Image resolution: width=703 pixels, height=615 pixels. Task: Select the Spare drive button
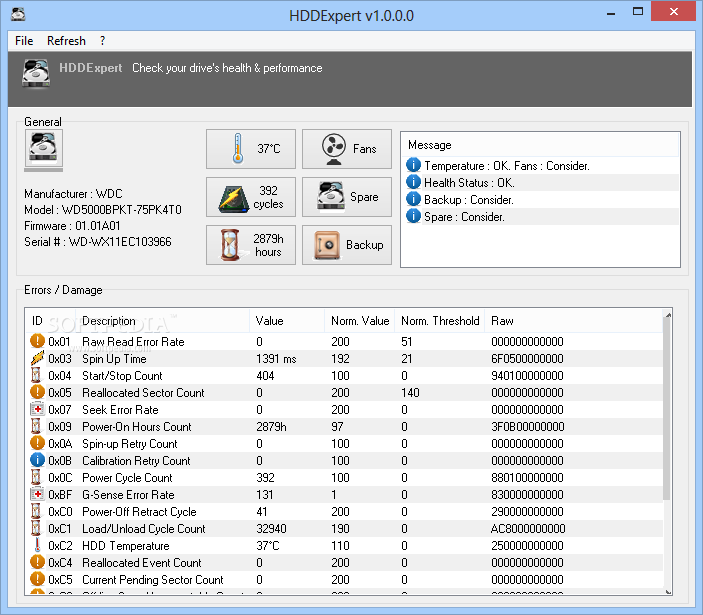347,197
